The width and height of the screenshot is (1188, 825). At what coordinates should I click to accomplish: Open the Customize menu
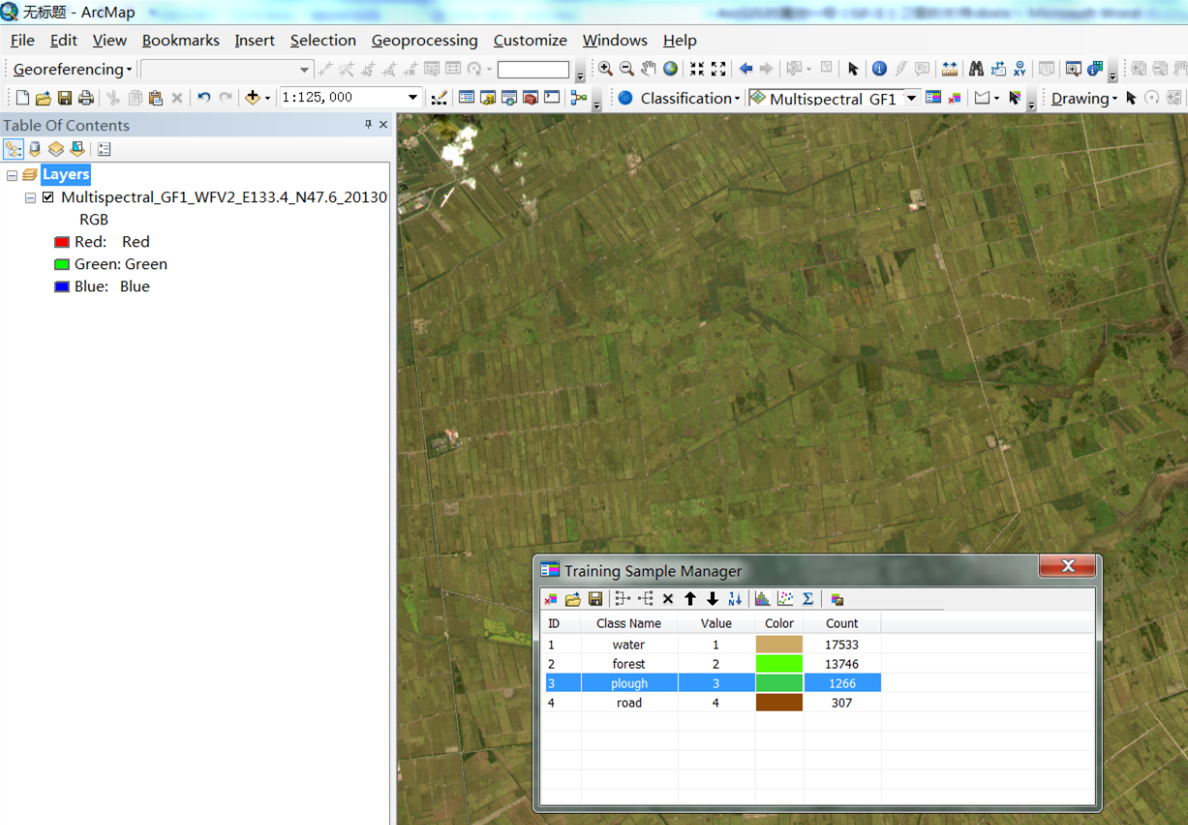click(x=530, y=40)
